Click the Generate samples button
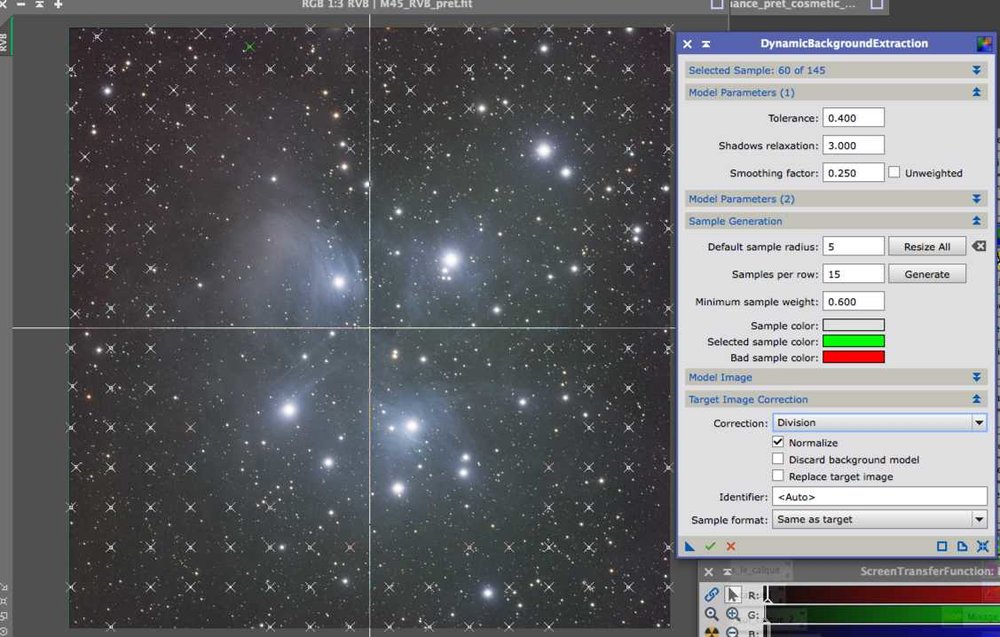Viewport: 1000px width, 637px height. click(927, 274)
